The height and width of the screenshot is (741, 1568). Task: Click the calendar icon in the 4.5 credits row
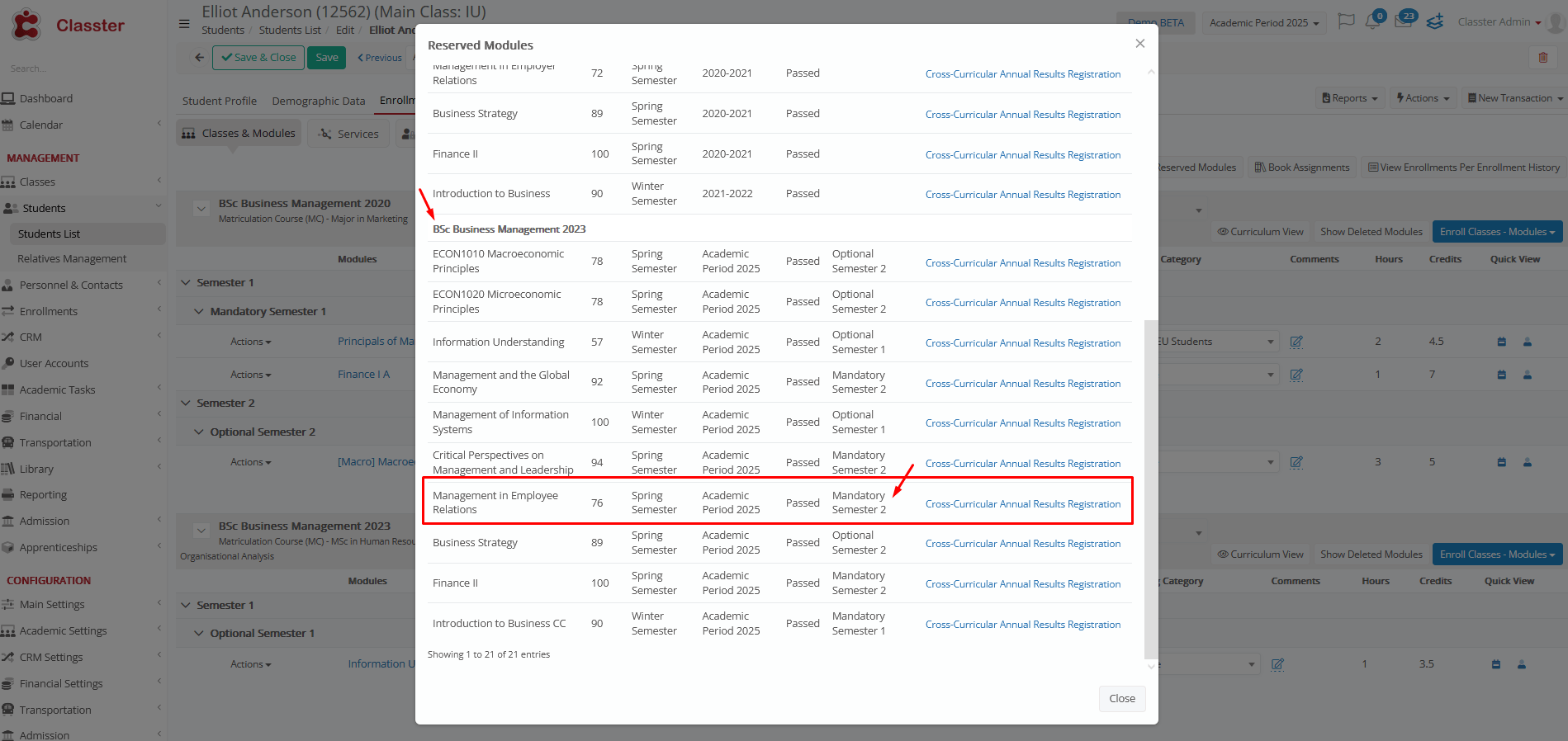pyautogui.click(x=1502, y=342)
